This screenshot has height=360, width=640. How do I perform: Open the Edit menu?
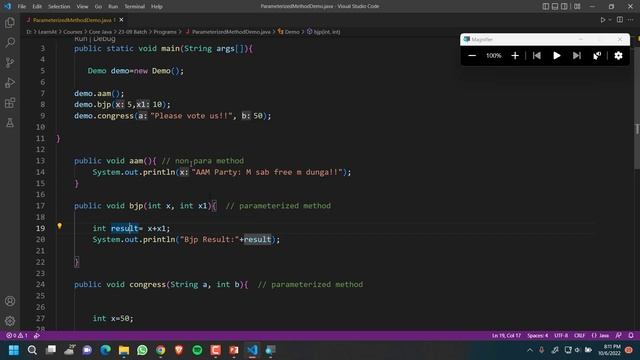(37, 7)
